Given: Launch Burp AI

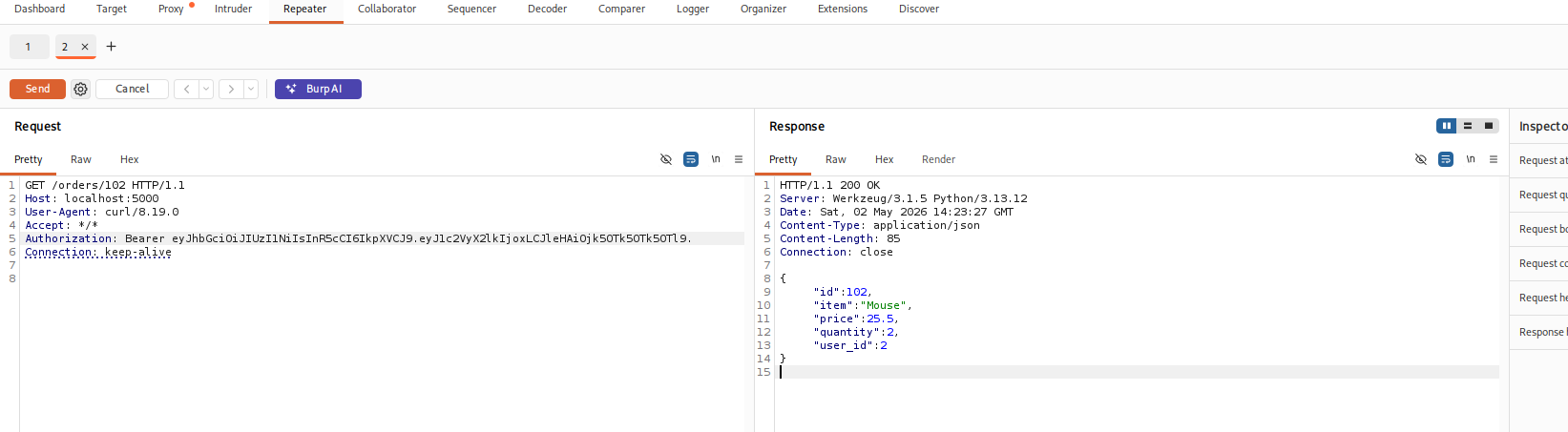Looking at the screenshot, I should [318, 89].
